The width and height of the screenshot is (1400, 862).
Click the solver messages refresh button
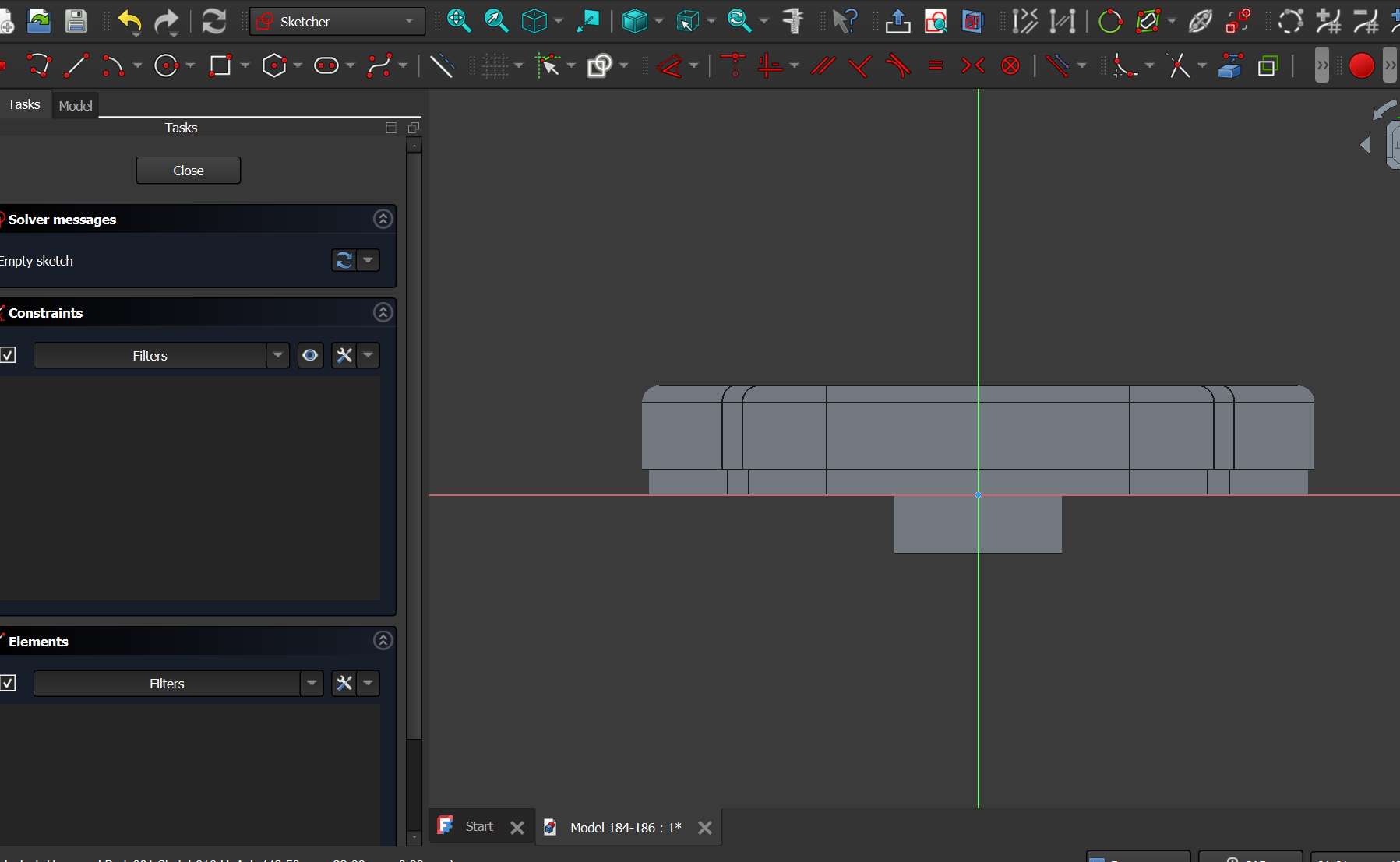click(344, 260)
